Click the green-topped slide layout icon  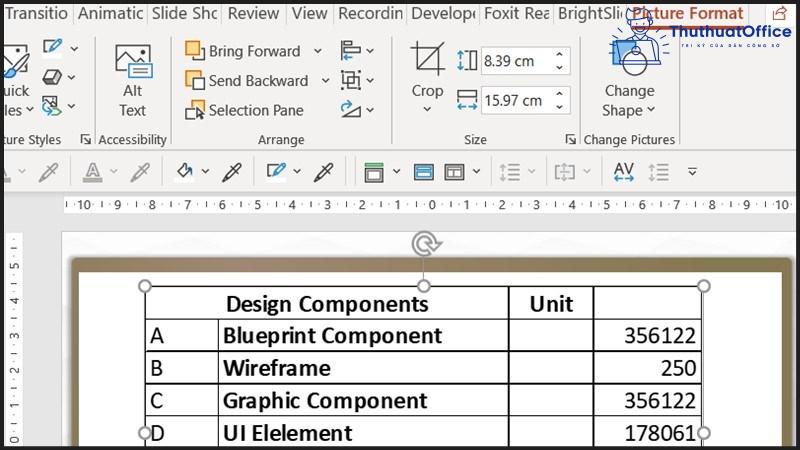[374, 172]
